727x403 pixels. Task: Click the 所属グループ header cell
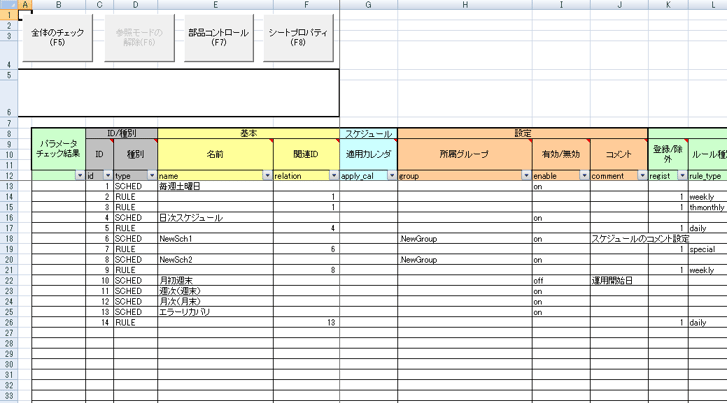point(464,155)
